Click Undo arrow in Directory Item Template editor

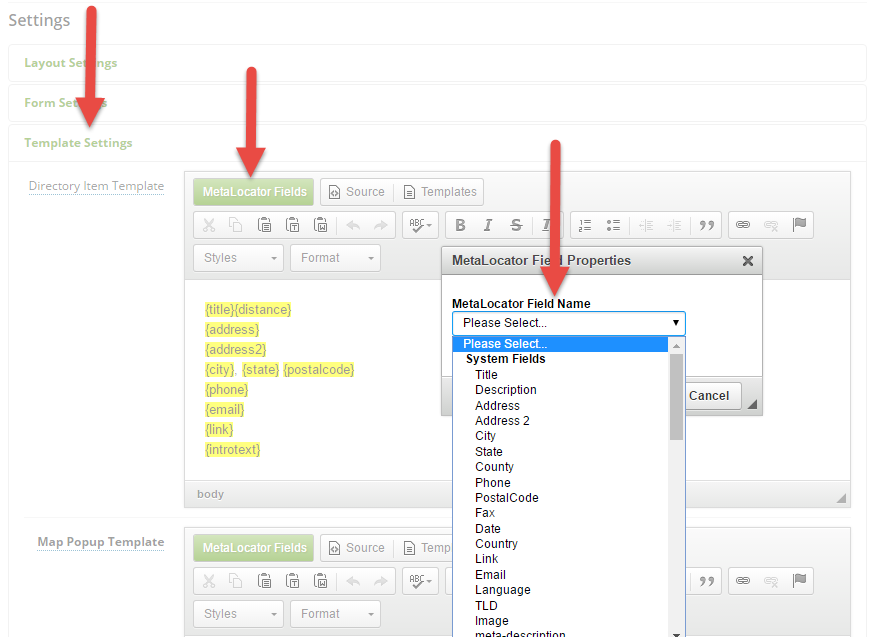click(x=353, y=225)
